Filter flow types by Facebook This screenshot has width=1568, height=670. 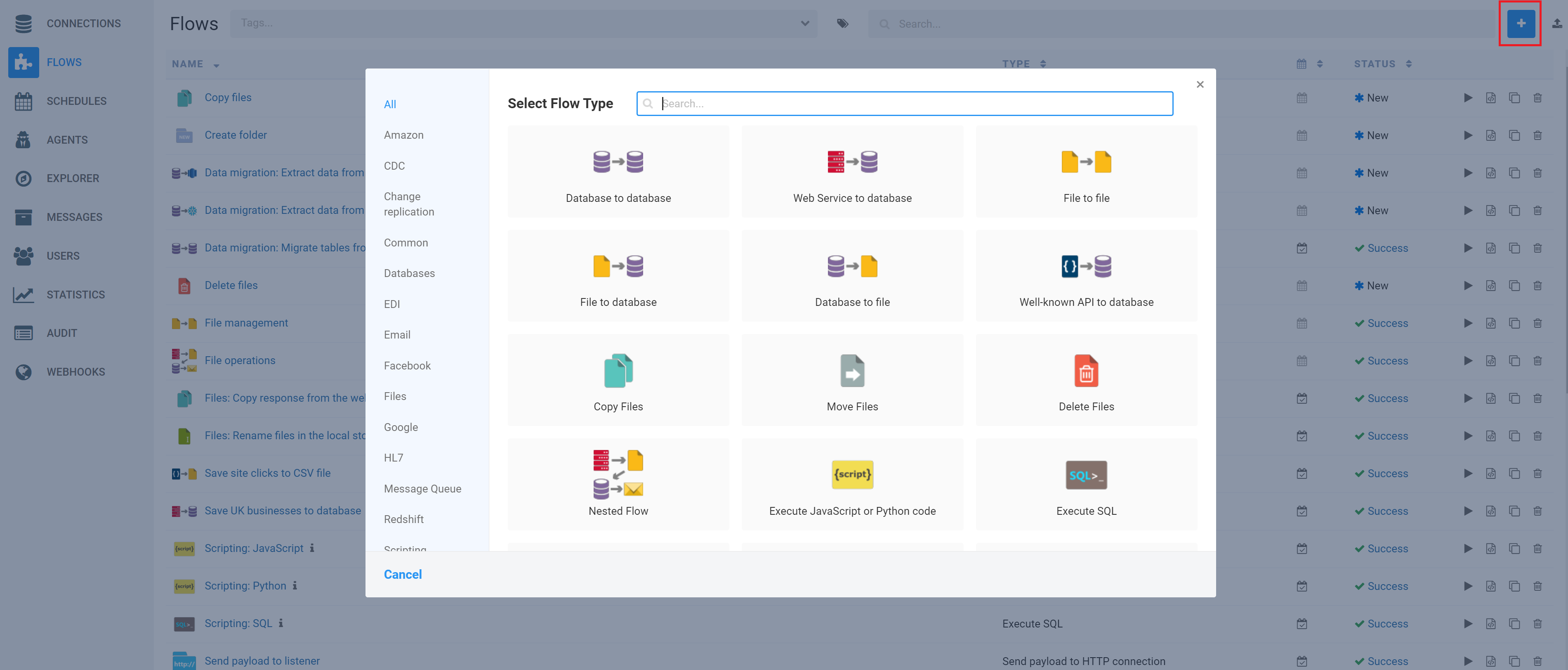pyautogui.click(x=407, y=366)
